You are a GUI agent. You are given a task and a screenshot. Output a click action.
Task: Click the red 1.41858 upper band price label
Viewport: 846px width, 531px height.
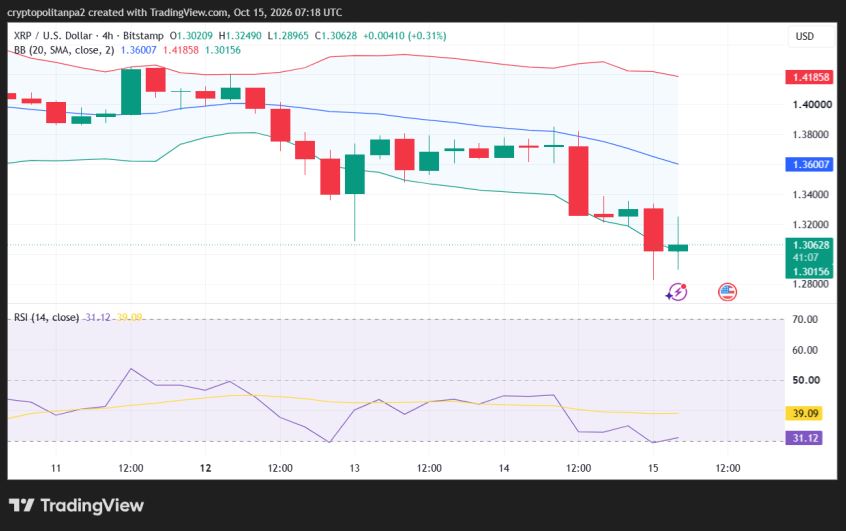tap(809, 77)
